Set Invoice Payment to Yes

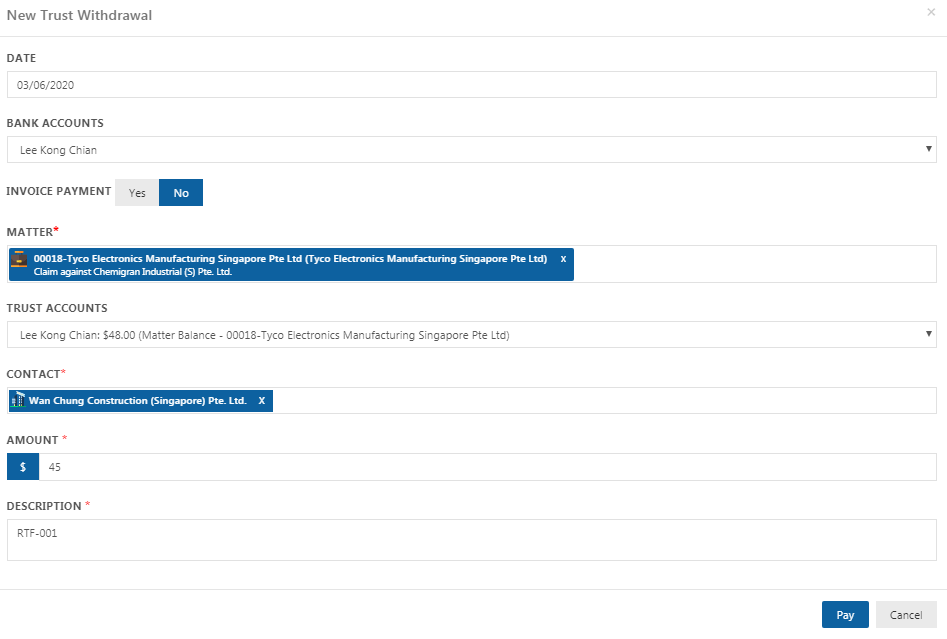point(137,193)
